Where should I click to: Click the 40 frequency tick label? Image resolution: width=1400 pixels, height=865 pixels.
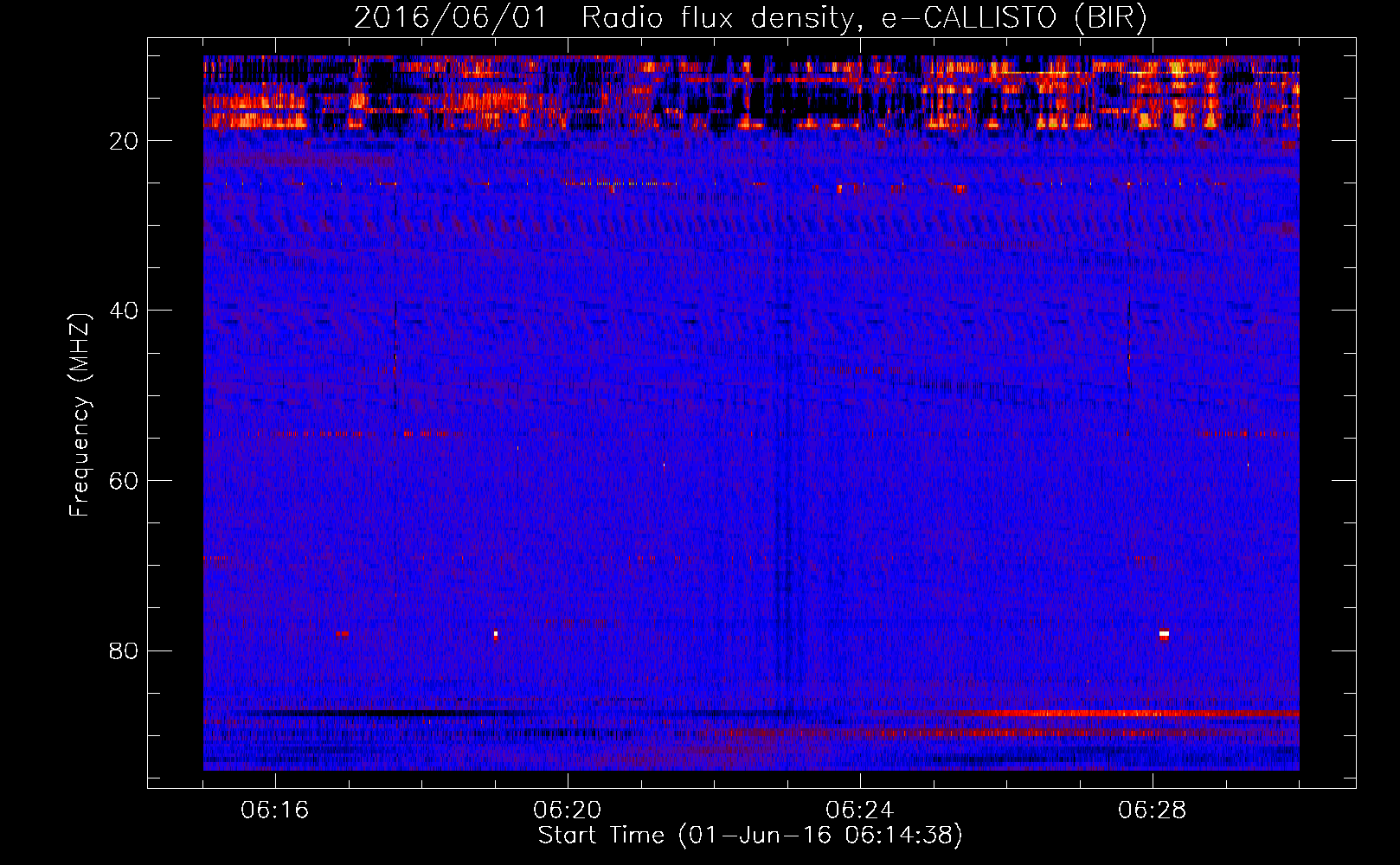[x=124, y=311]
